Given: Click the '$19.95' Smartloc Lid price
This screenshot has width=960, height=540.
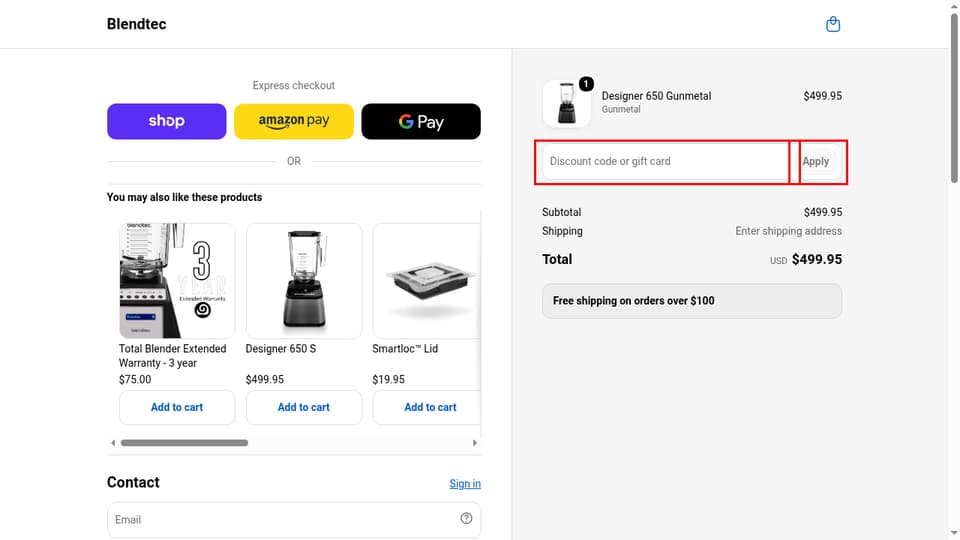Looking at the screenshot, I should [388, 380].
